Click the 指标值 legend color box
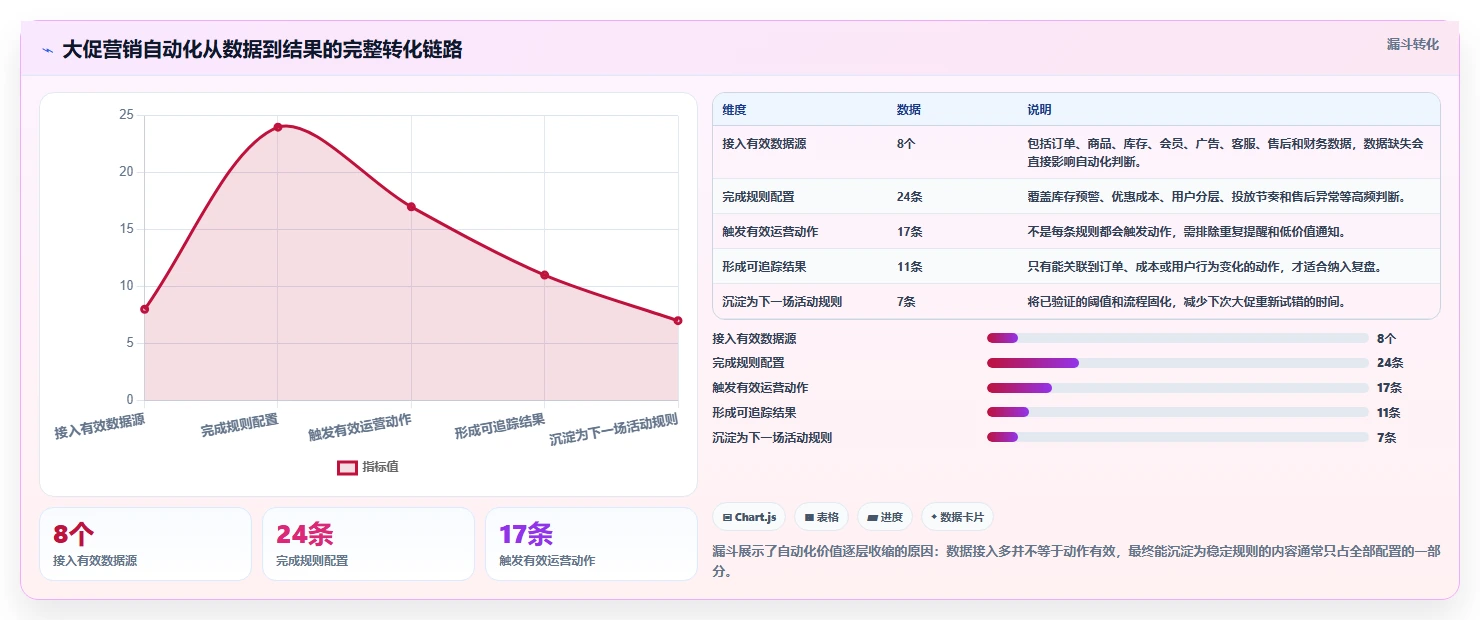 tap(347, 467)
